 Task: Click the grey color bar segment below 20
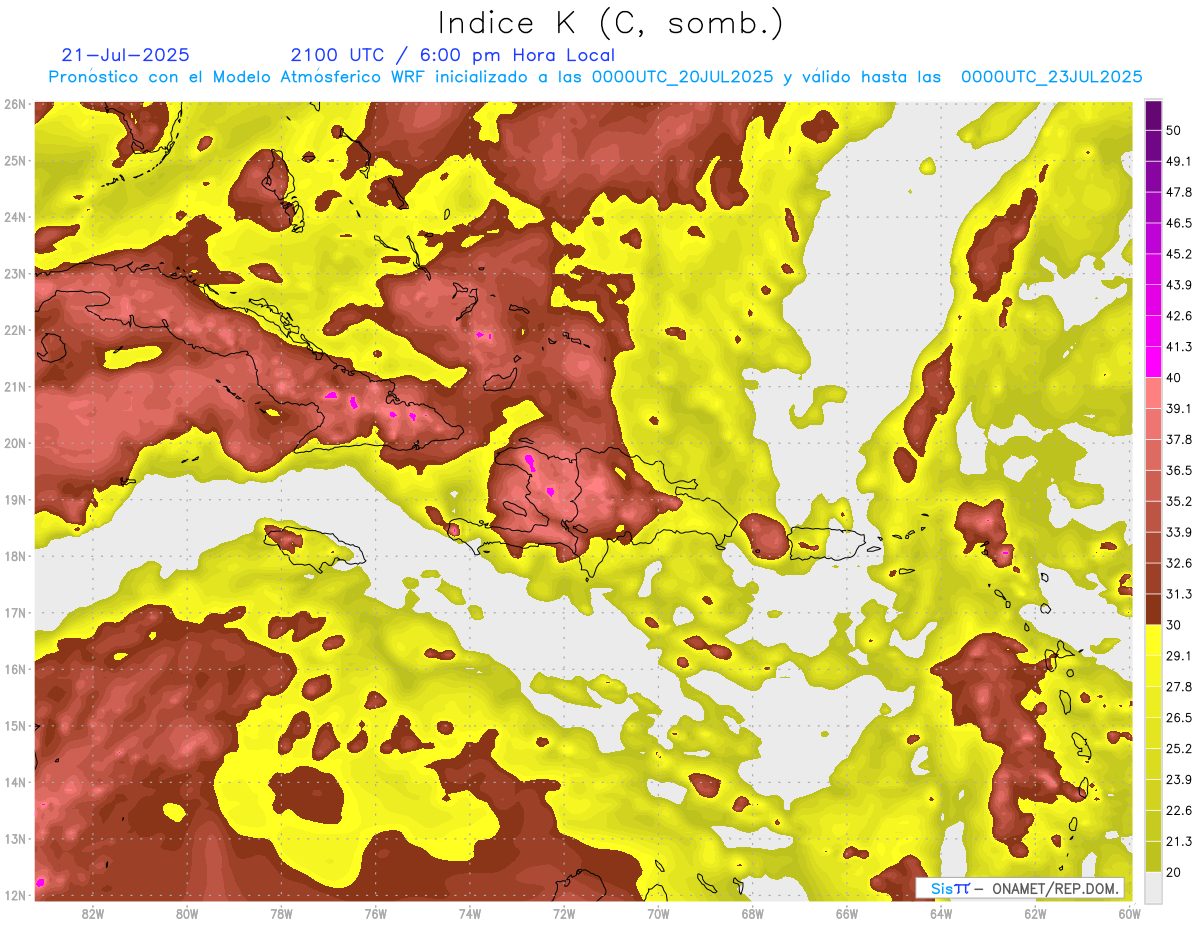[x=1153, y=886]
